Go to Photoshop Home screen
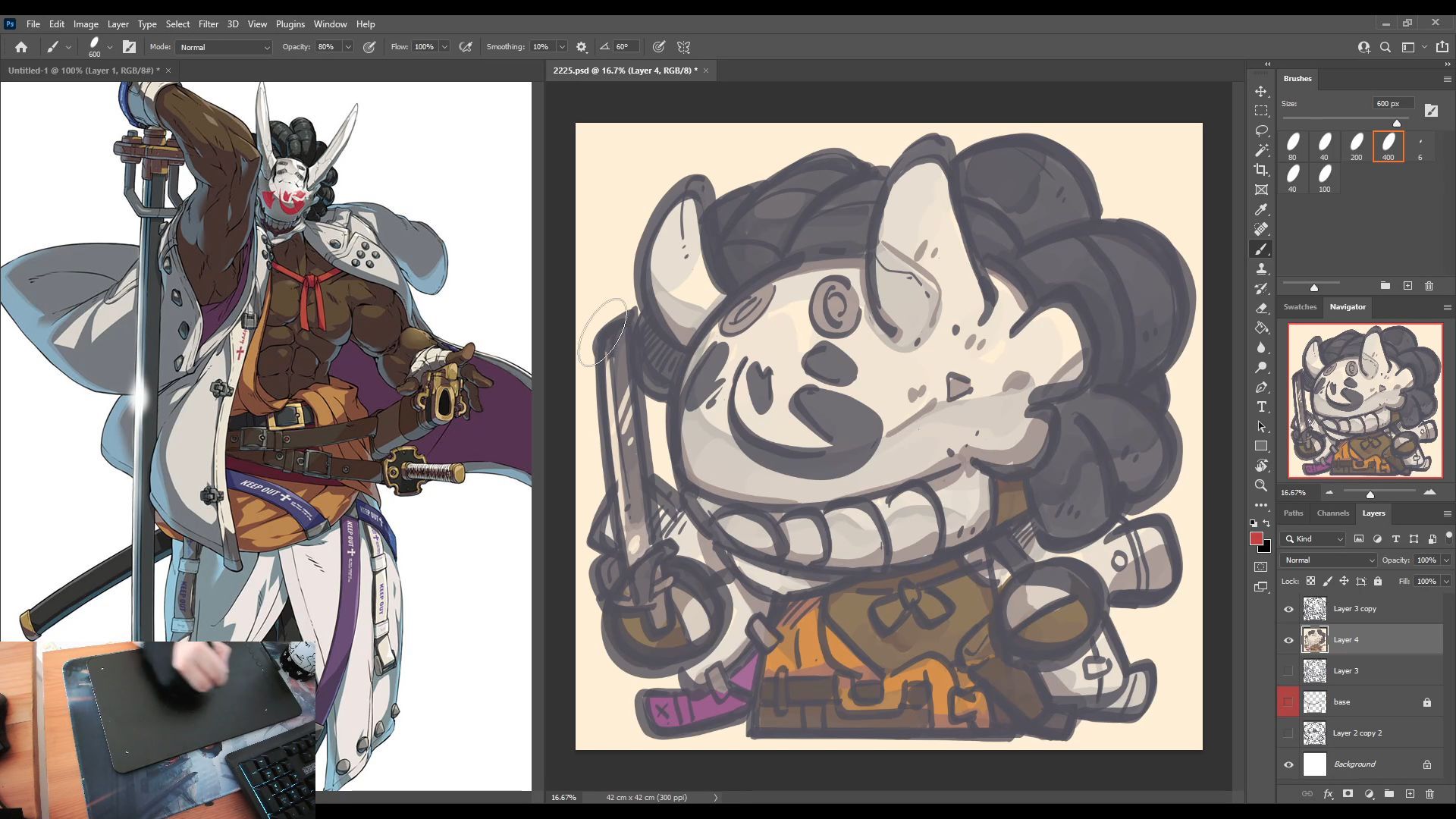This screenshot has width=1456, height=819. coord(21,47)
